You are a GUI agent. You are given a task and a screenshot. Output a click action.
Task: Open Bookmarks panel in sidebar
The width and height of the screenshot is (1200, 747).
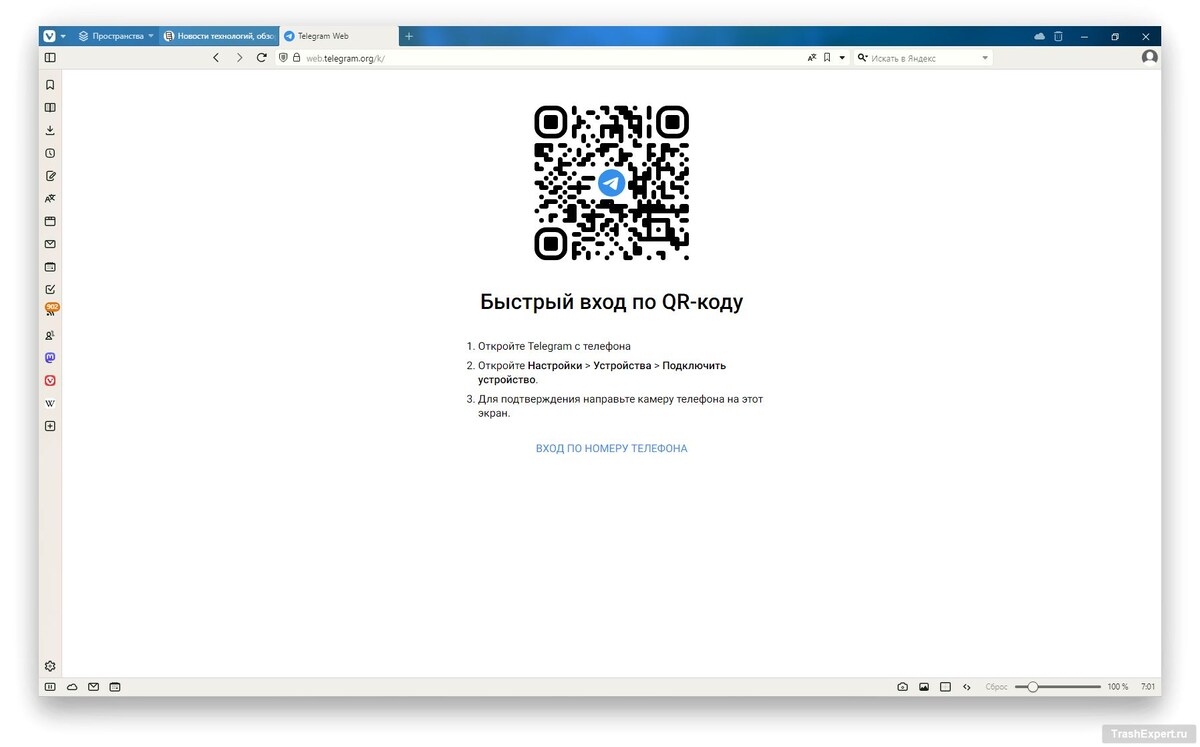pos(50,85)
